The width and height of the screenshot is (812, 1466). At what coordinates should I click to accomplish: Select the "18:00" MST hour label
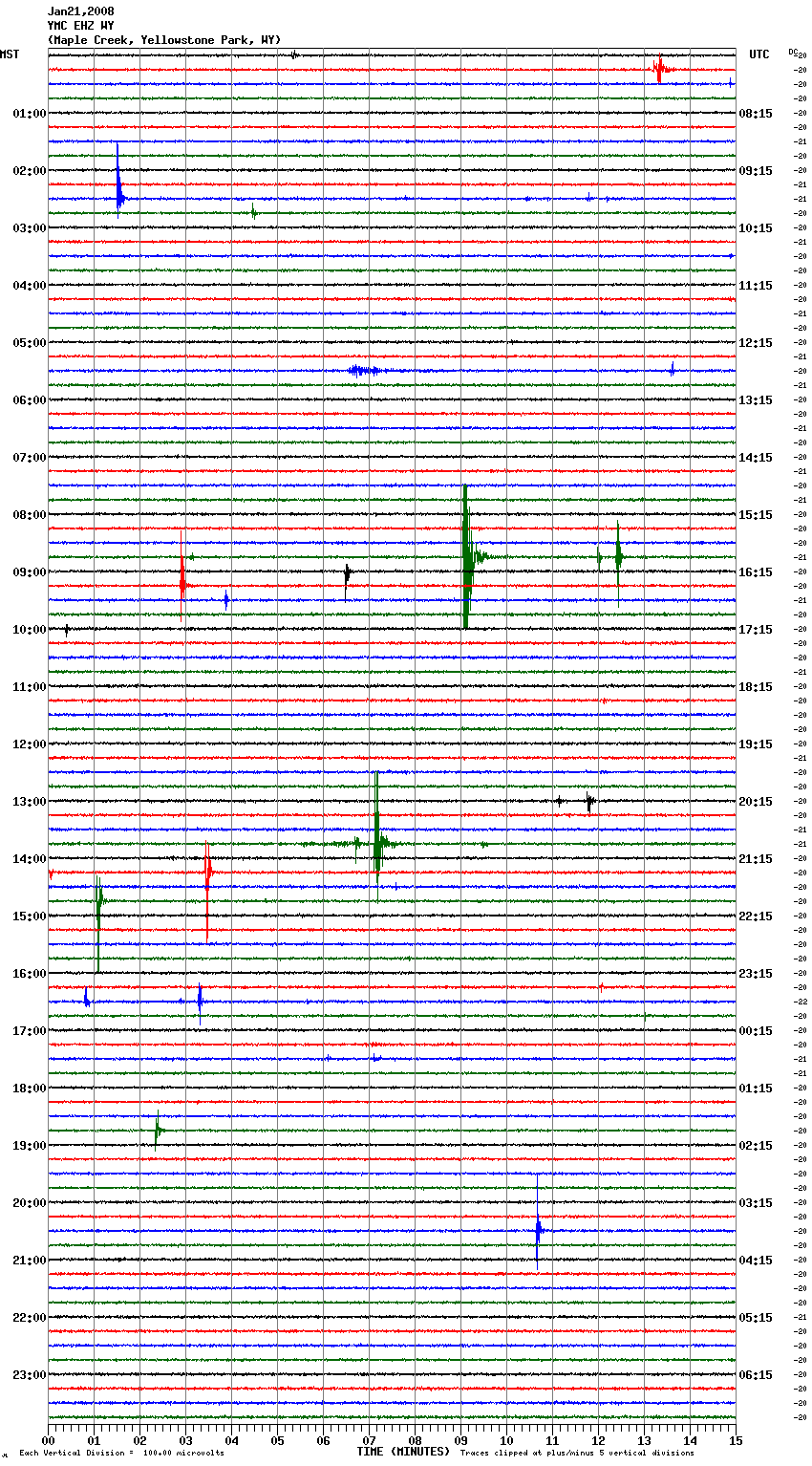(x=30, y=1089)
